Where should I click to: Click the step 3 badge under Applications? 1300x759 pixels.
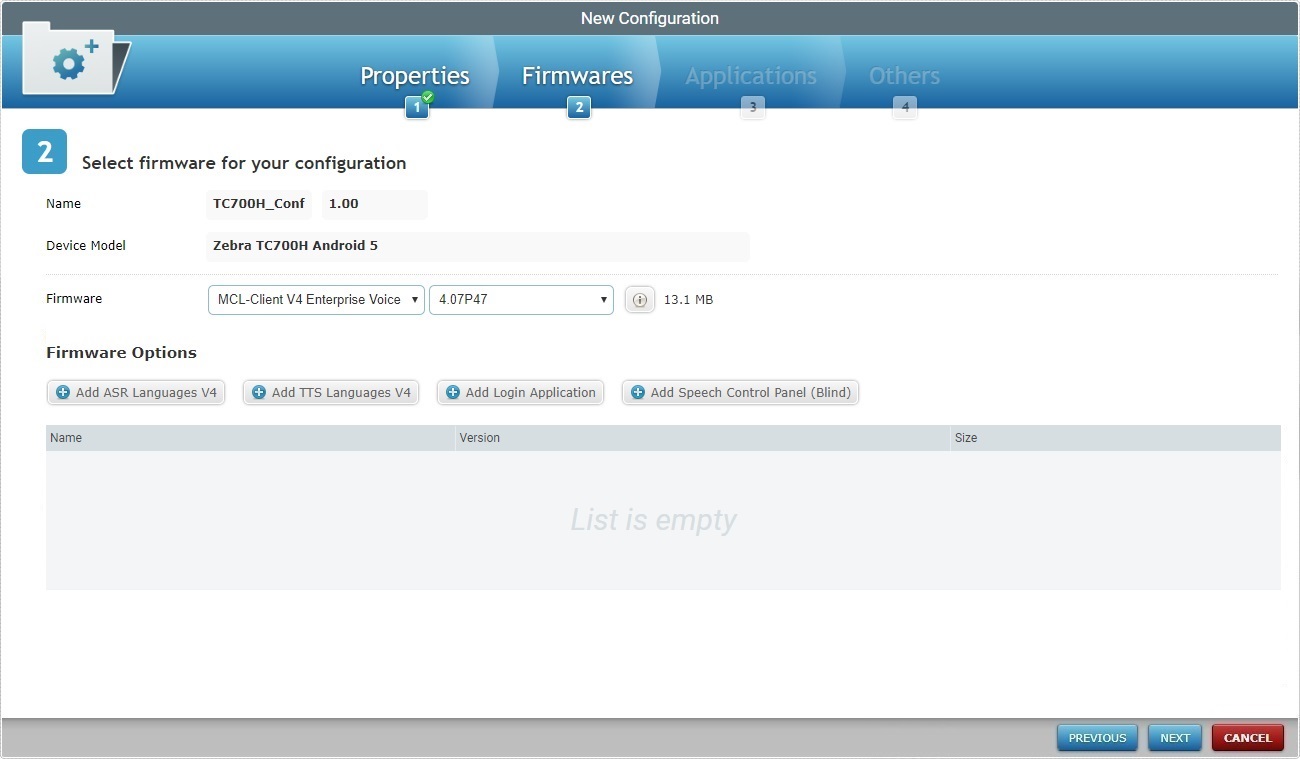click(752, 107)
